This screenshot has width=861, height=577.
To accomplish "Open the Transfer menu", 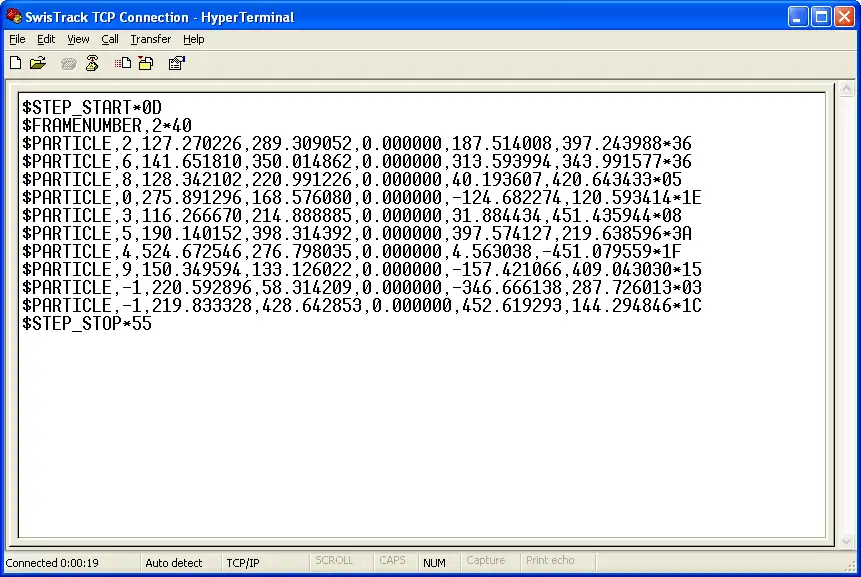I will click(150, 39).
